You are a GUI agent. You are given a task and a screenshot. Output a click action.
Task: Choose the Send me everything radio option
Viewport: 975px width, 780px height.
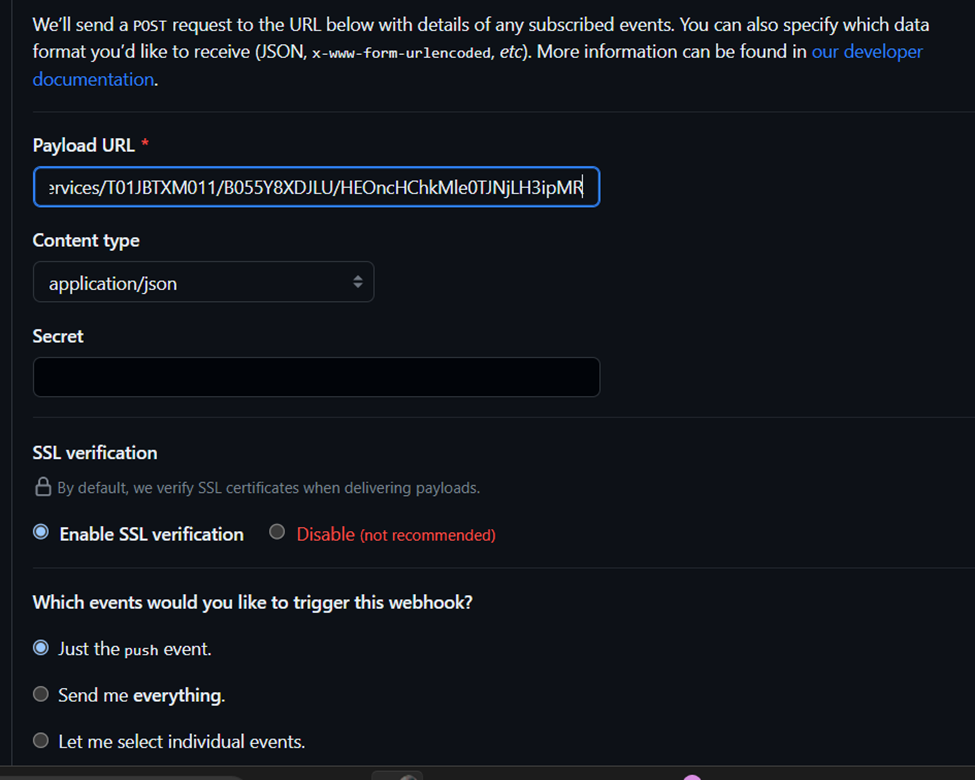click(x=41, y=694)
